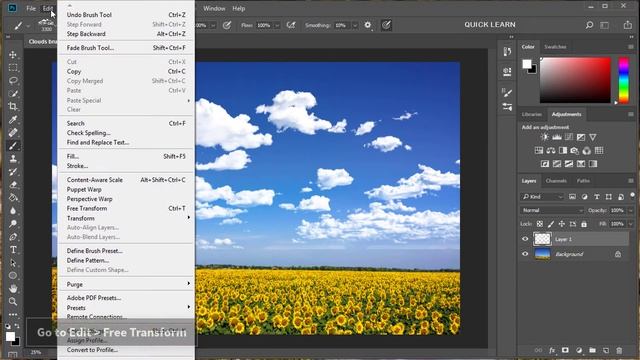The width and height of the screenshot is (640, 360).
Task: Toggle lock transparent pixels
Action: point(540,224)
